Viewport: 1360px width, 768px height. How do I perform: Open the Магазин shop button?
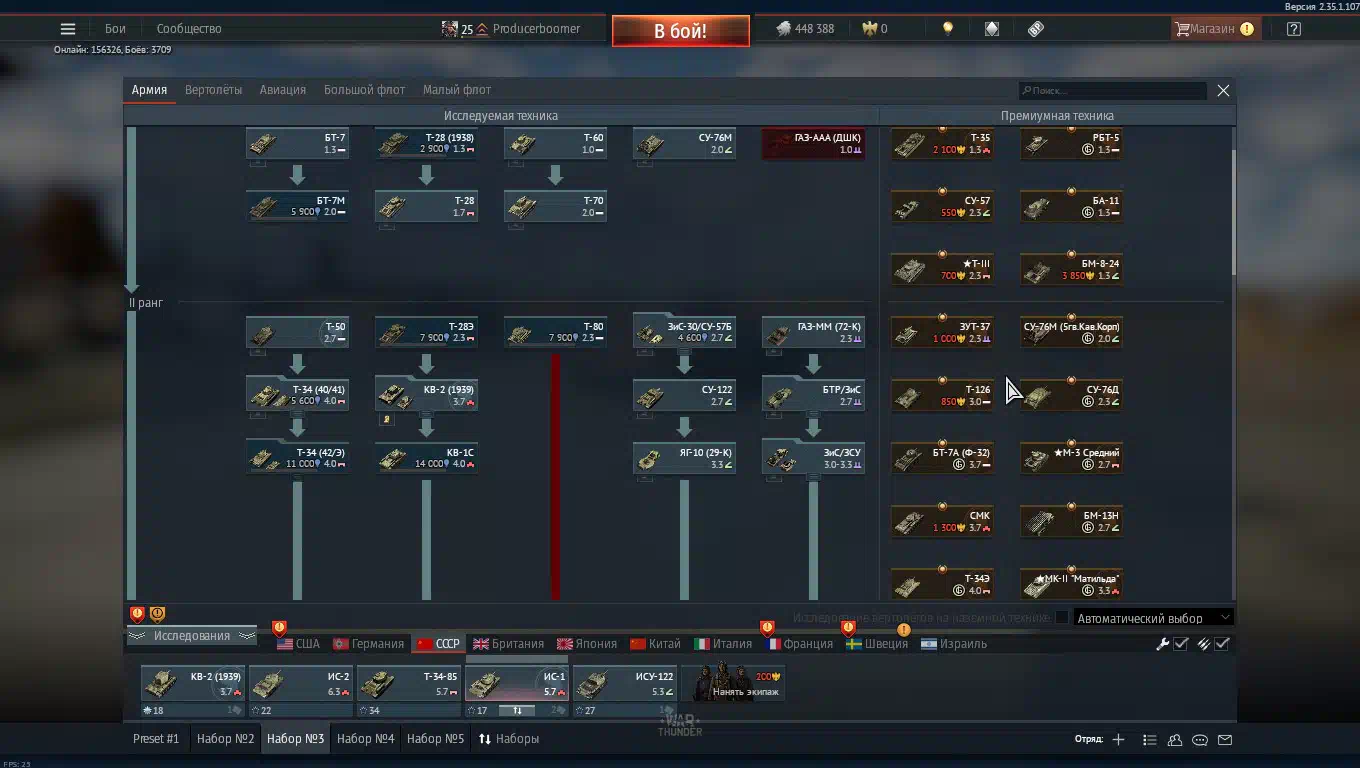(1214, 29)
